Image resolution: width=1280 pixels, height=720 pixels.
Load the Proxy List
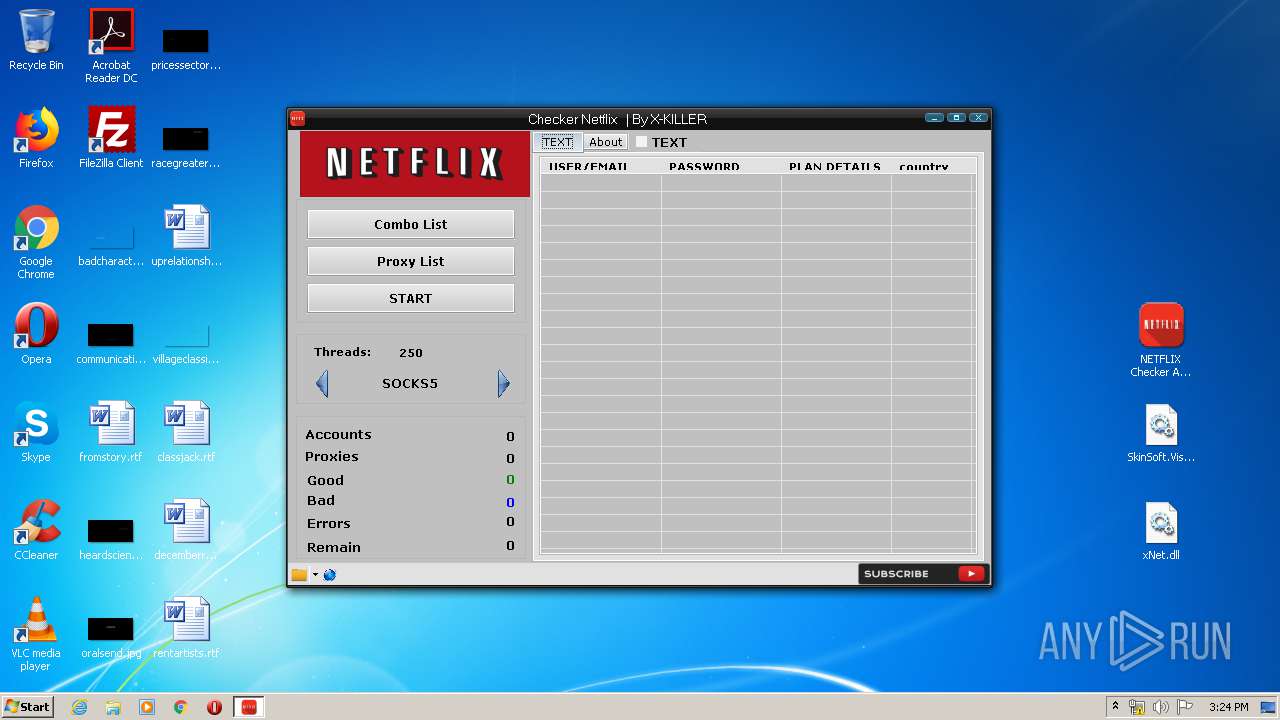(x=411, y=261)
